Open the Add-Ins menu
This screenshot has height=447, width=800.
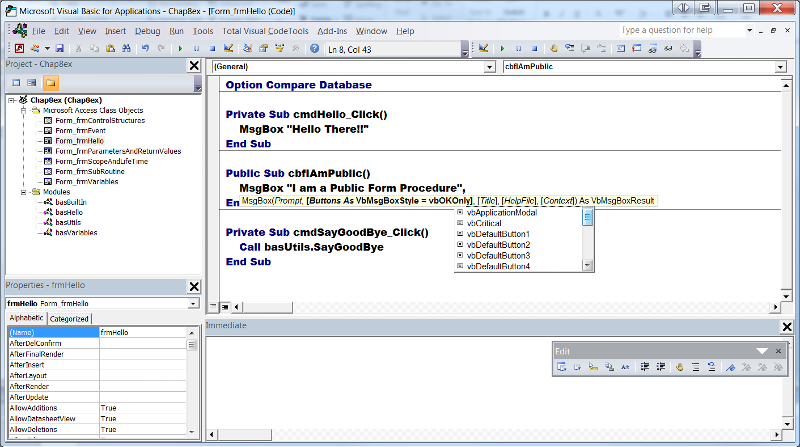tap(332, 31)
